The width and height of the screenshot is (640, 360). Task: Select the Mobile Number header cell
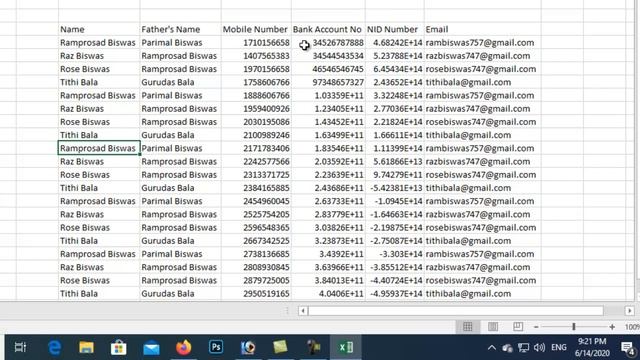click(x=256, y=29)
